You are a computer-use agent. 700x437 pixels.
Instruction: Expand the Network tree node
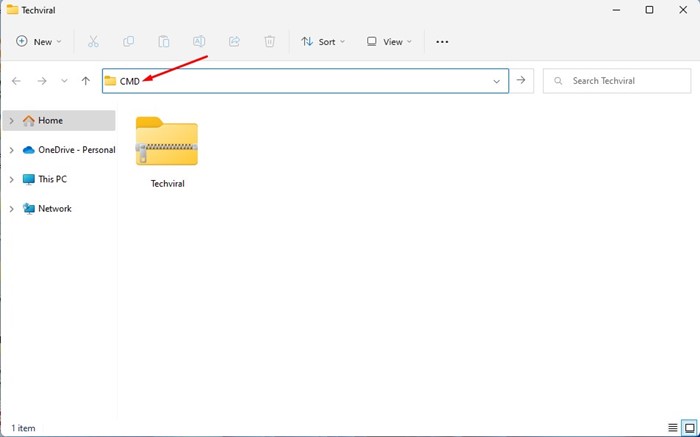point(12,209)
